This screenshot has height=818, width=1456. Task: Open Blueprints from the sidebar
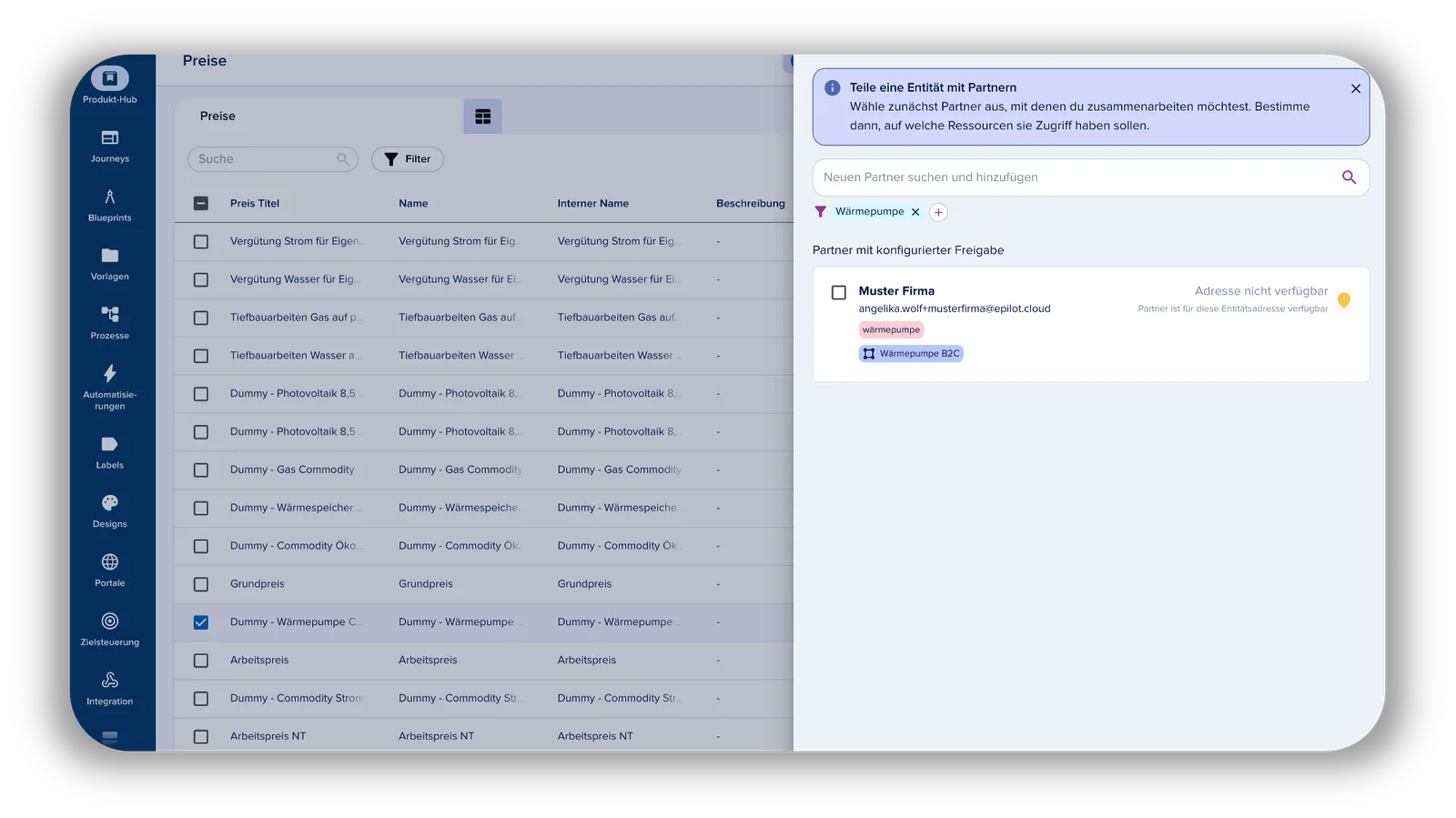(x=110, y=205)
